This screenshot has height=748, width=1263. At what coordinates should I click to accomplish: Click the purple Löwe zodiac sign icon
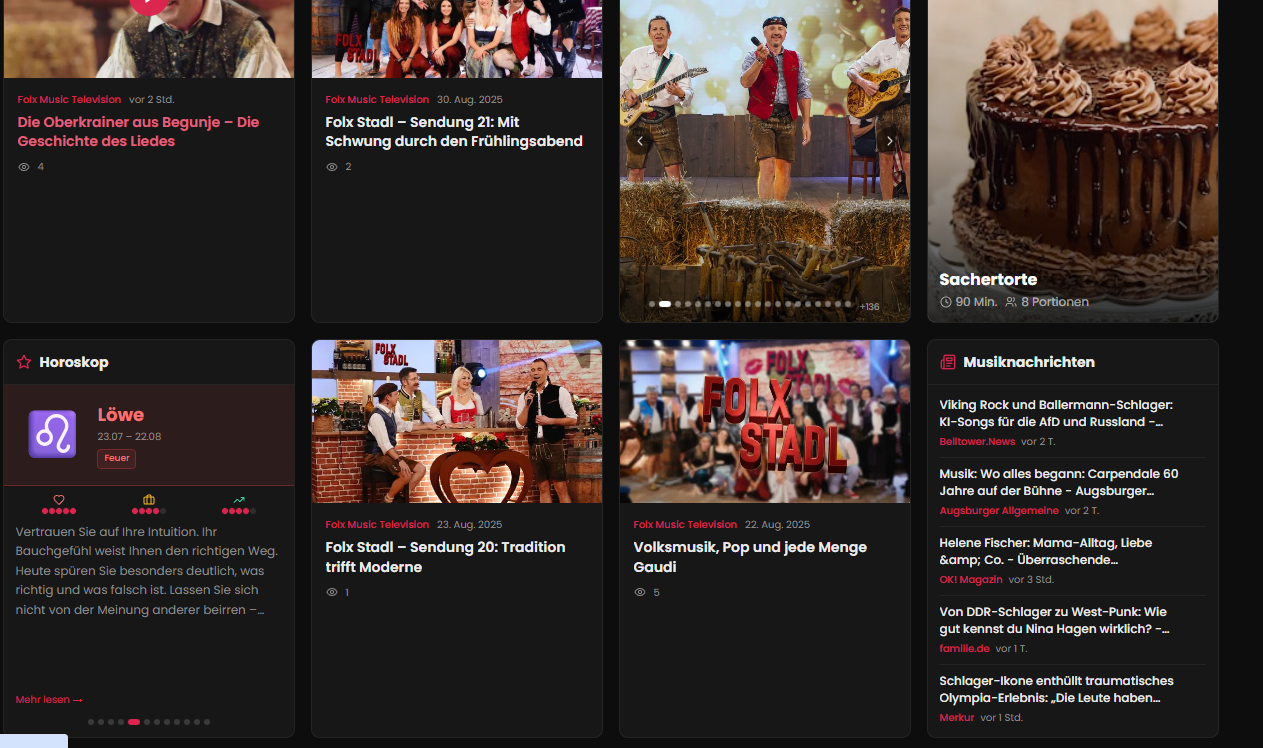coord(52,434)
